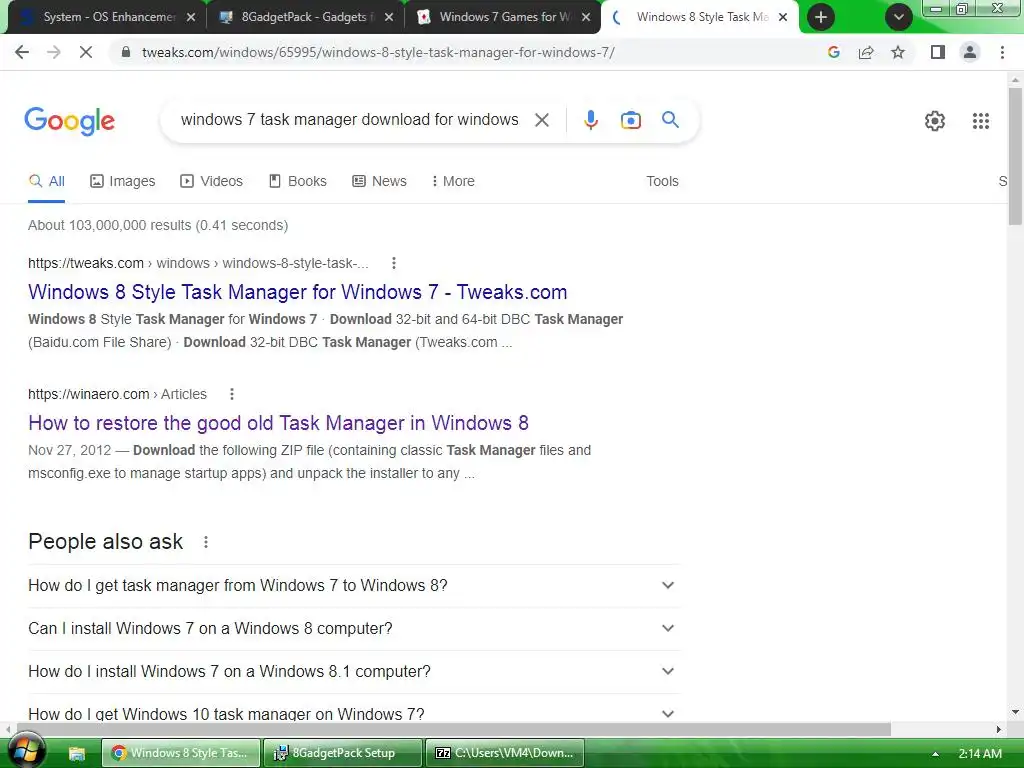Search by image with camera icon

point(630,120)
